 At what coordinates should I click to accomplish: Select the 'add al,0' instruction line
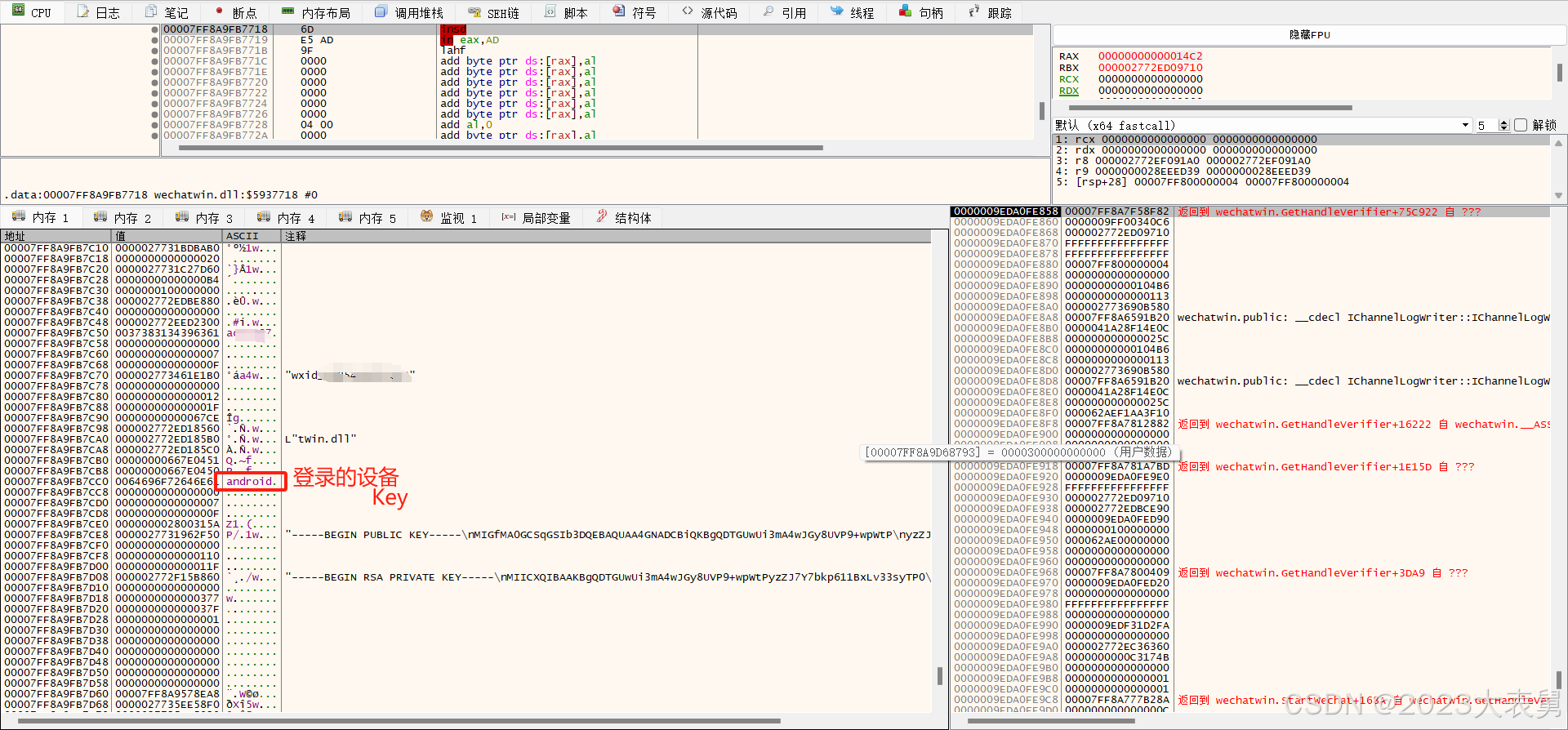click(x=466, y=125)
